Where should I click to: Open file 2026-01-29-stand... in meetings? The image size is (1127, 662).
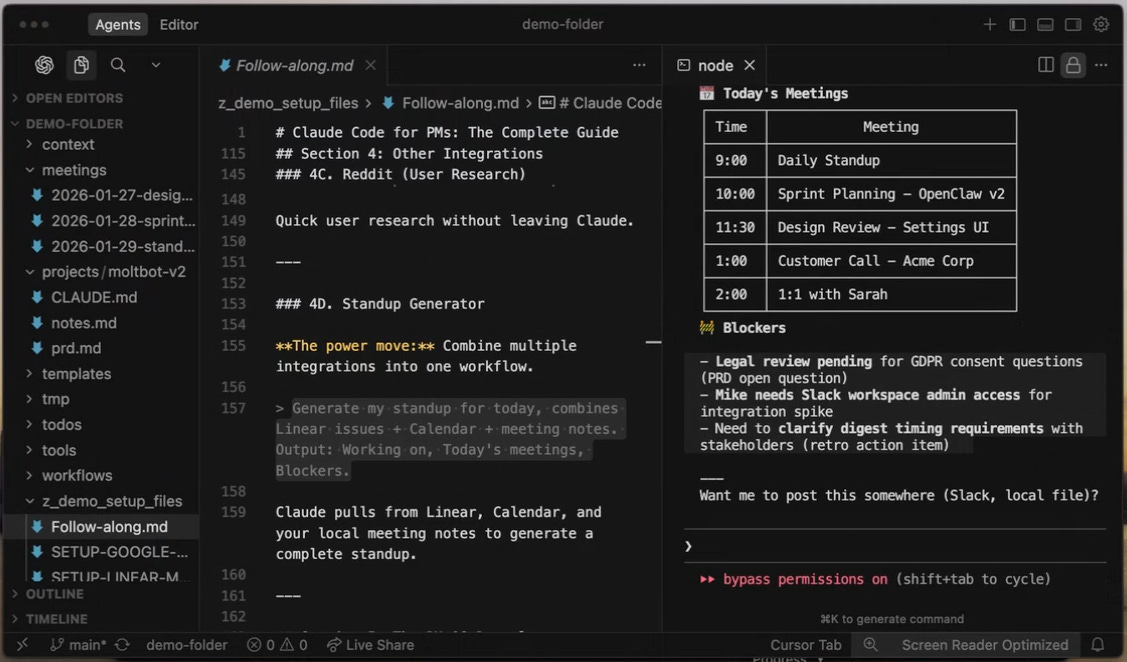click(x=123, y=247)
